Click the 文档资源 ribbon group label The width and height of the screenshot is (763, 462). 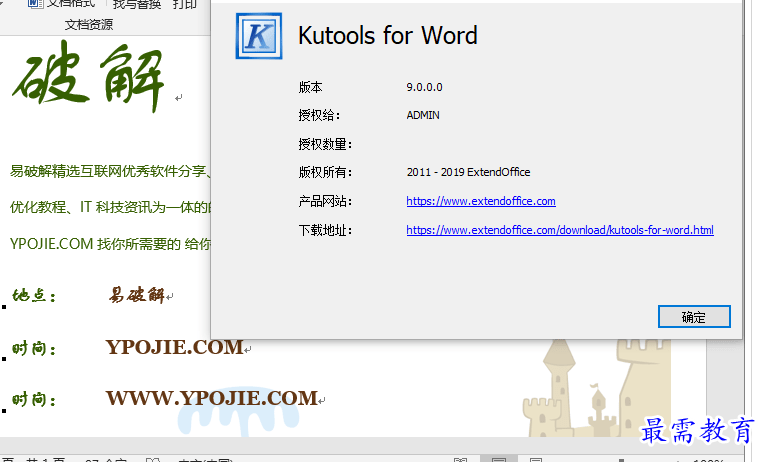pos(89,24)
